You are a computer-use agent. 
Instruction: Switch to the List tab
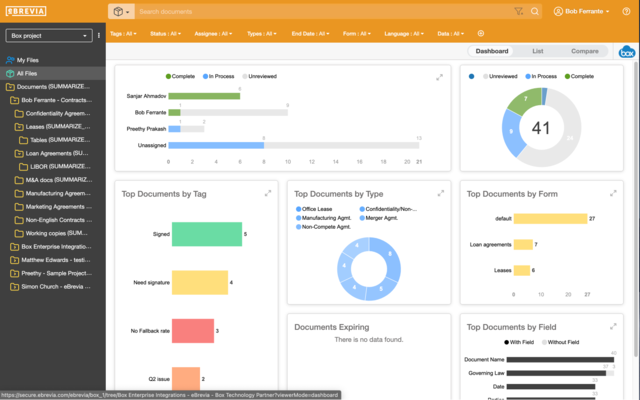click(x=538, y=51)
